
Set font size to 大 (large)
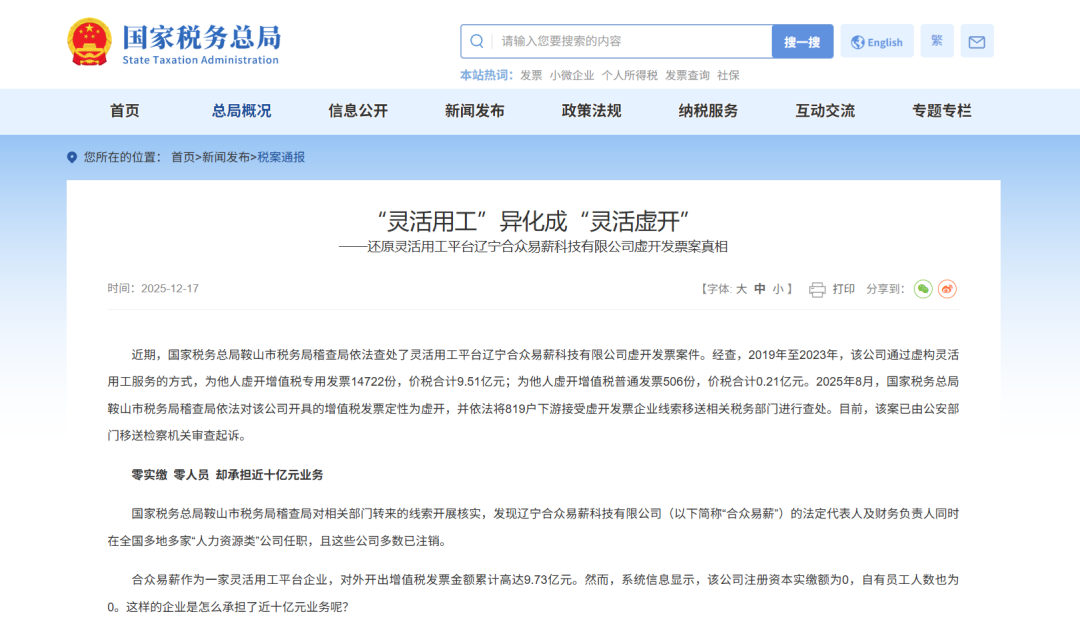[x=741, y=289]
